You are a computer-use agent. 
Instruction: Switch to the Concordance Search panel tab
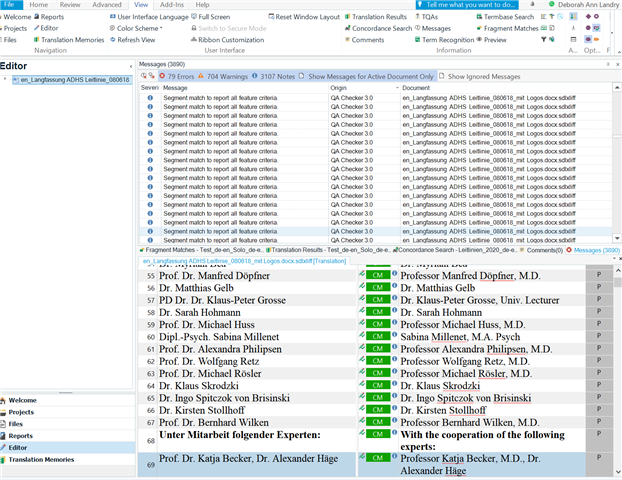pos(455,250)
